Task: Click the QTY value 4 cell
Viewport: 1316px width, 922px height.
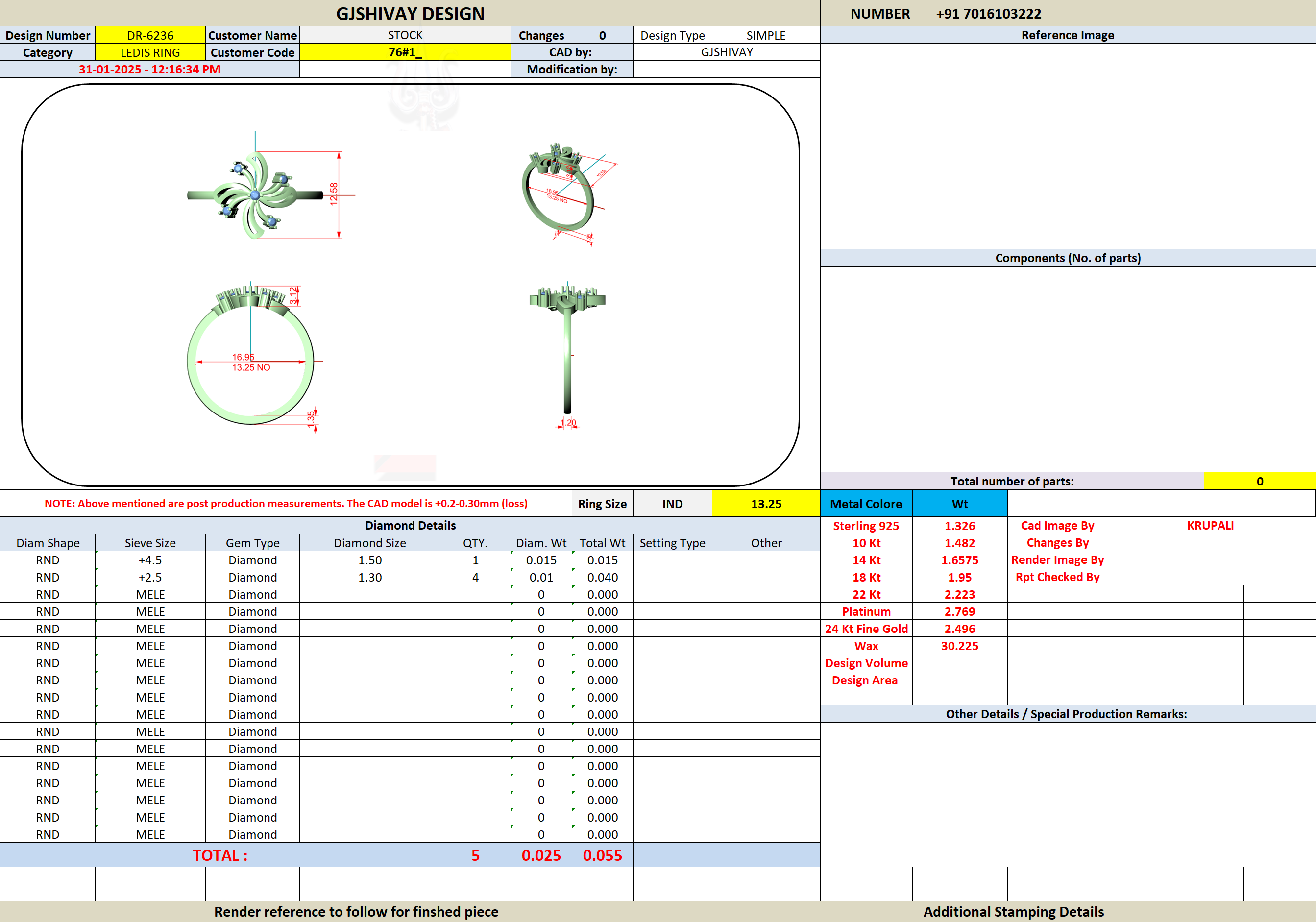Action: tap(475, 577)
